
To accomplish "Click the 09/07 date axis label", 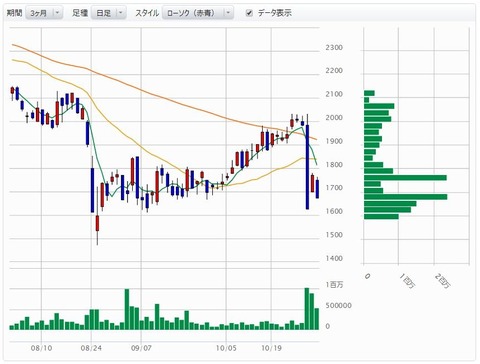I will [x=141, y=348].
